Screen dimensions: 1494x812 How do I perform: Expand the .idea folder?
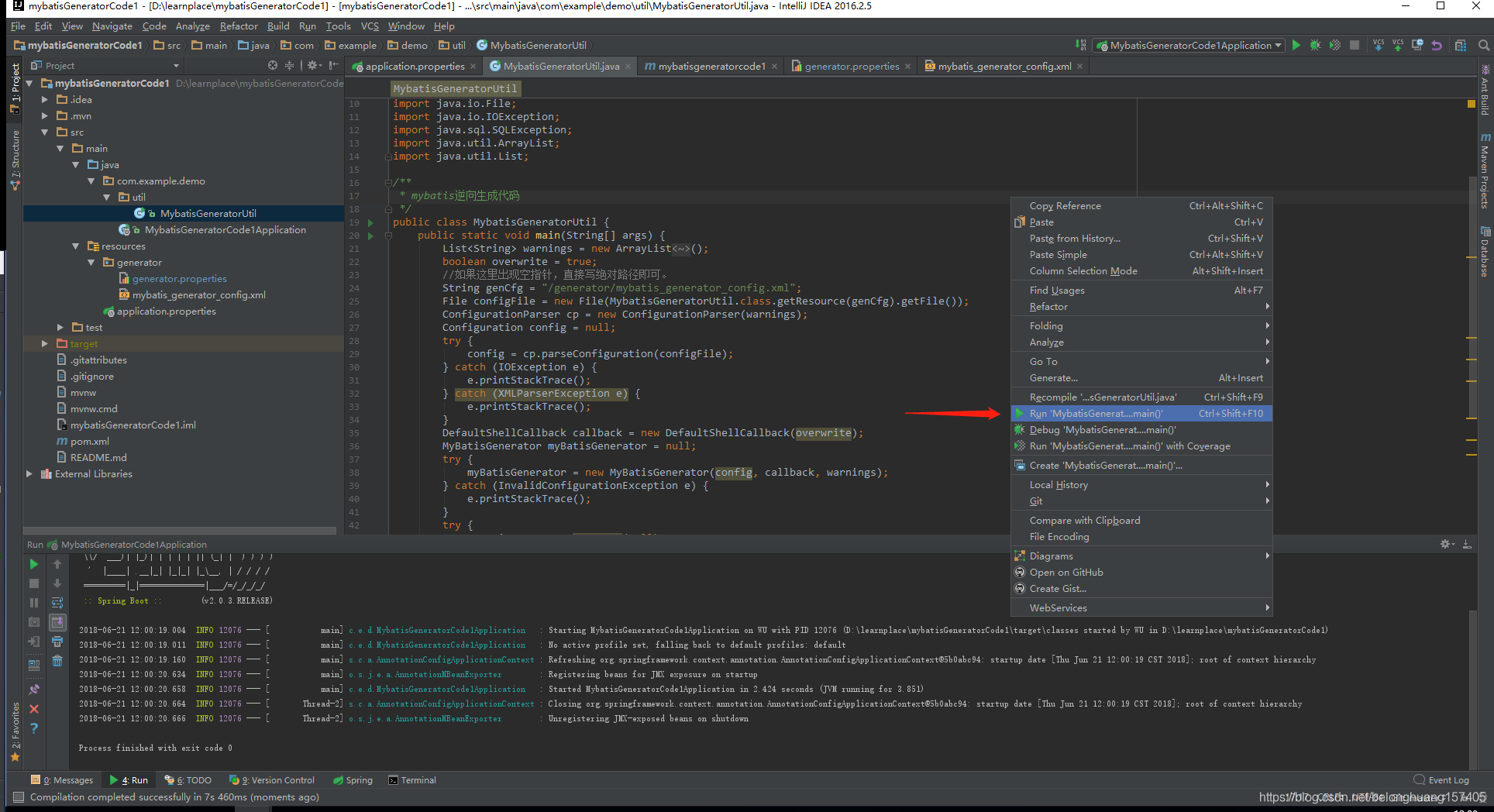45,100
